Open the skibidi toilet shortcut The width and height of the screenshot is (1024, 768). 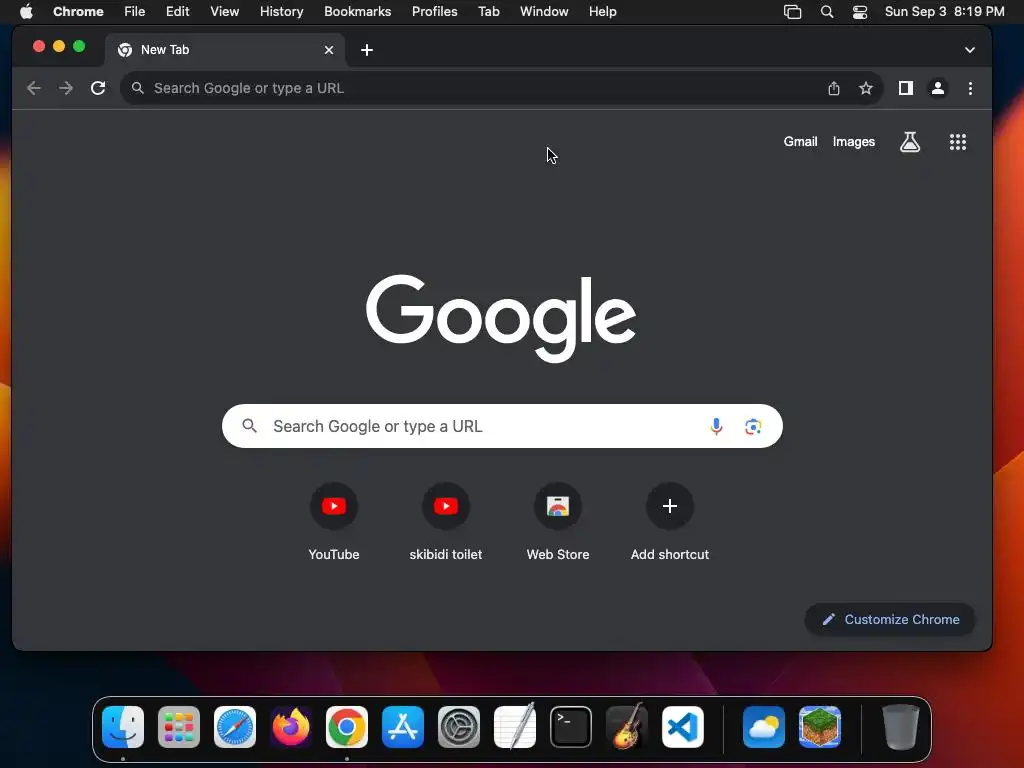coord(446,522)
